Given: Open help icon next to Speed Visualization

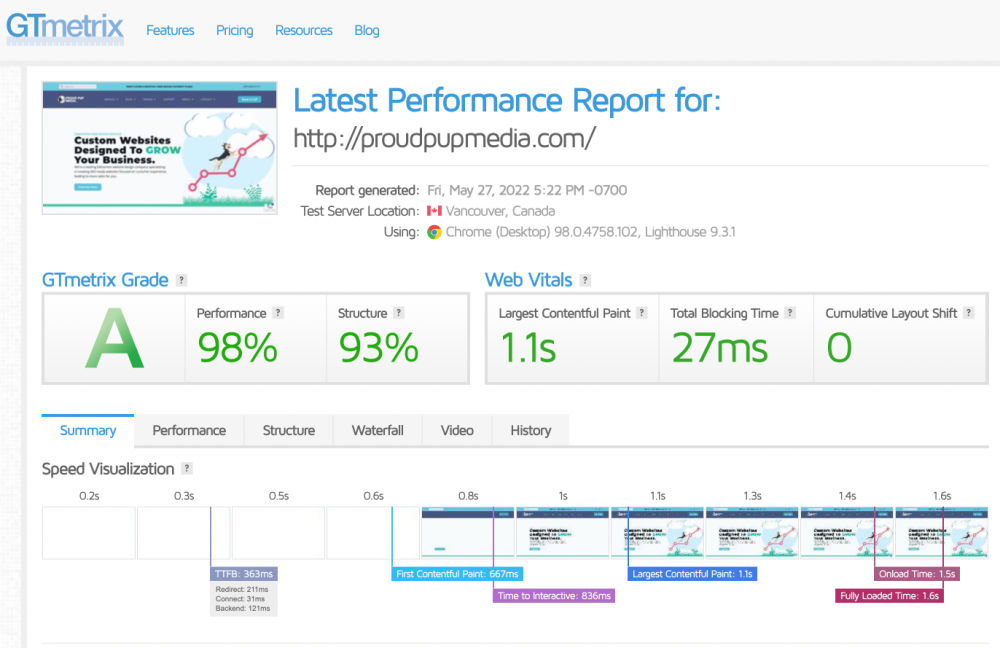Looking at the screenshot, I should coord(187,468).
